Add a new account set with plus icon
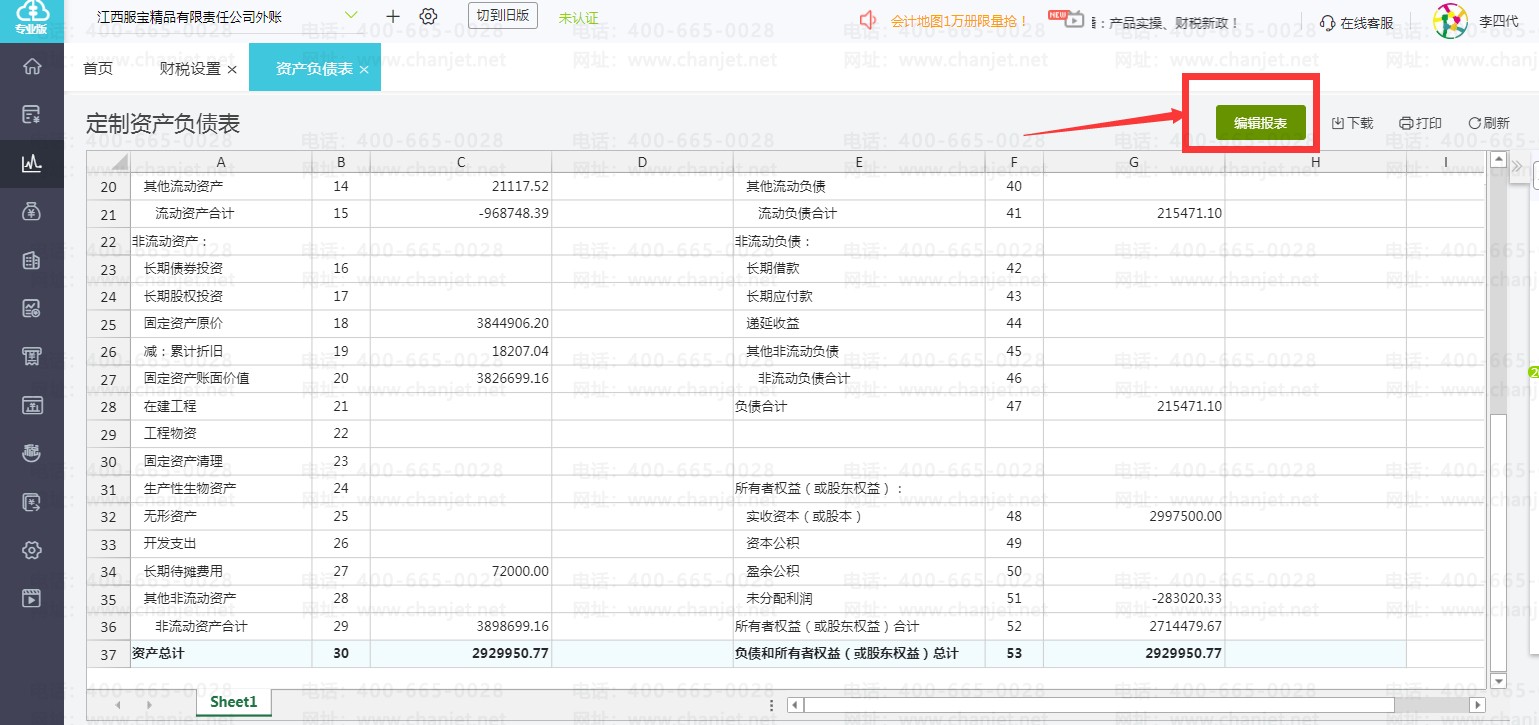The width and height of the screenshot is (1539, 725). 393,17
